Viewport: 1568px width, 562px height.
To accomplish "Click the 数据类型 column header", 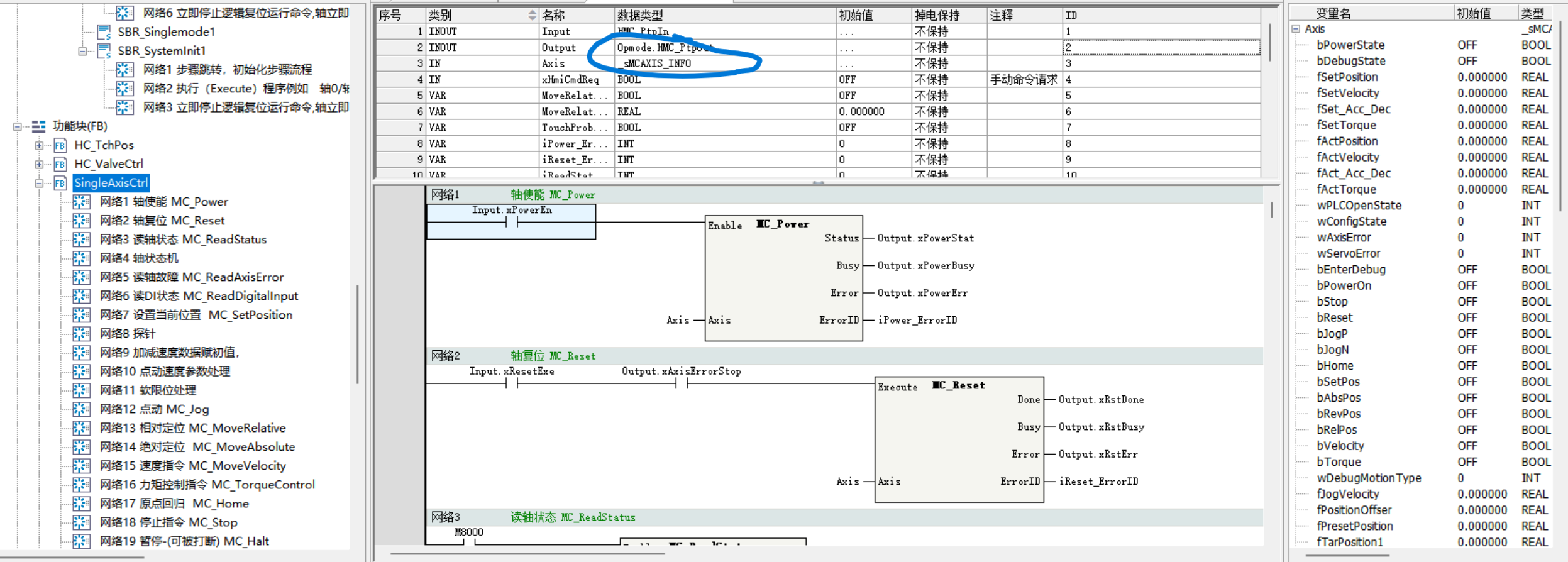I will (x=723, y=15).
